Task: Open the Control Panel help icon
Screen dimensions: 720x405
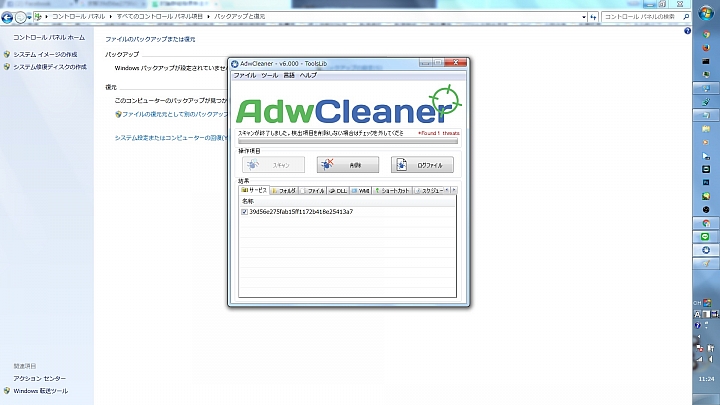Action: point(687,31)
